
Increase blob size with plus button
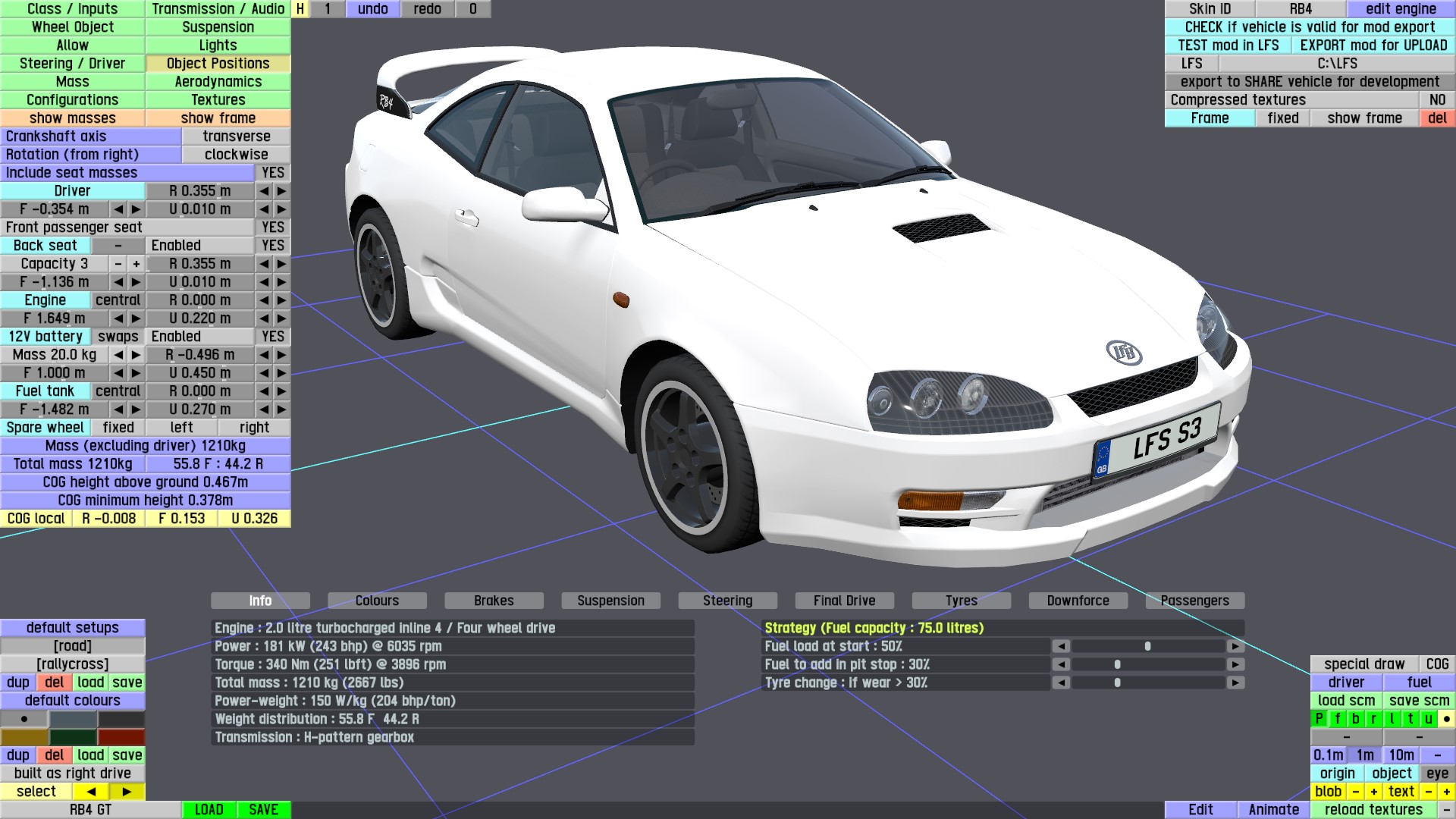tap(1373, 792)
